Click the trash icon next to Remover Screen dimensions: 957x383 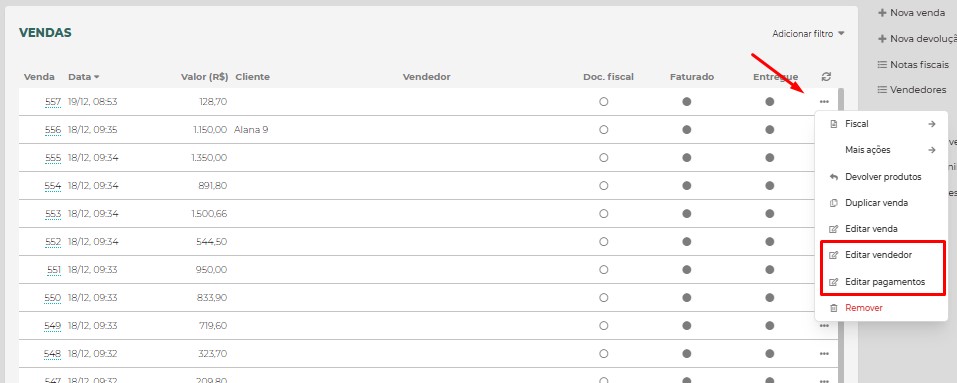(x=834, y=309)
